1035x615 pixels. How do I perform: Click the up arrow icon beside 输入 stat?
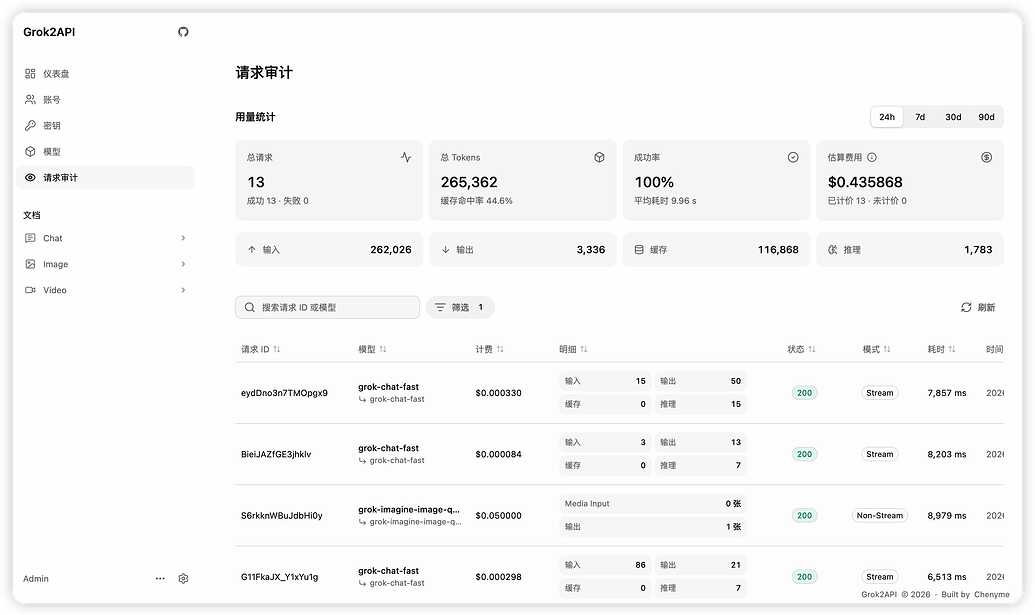pos(251,249)
